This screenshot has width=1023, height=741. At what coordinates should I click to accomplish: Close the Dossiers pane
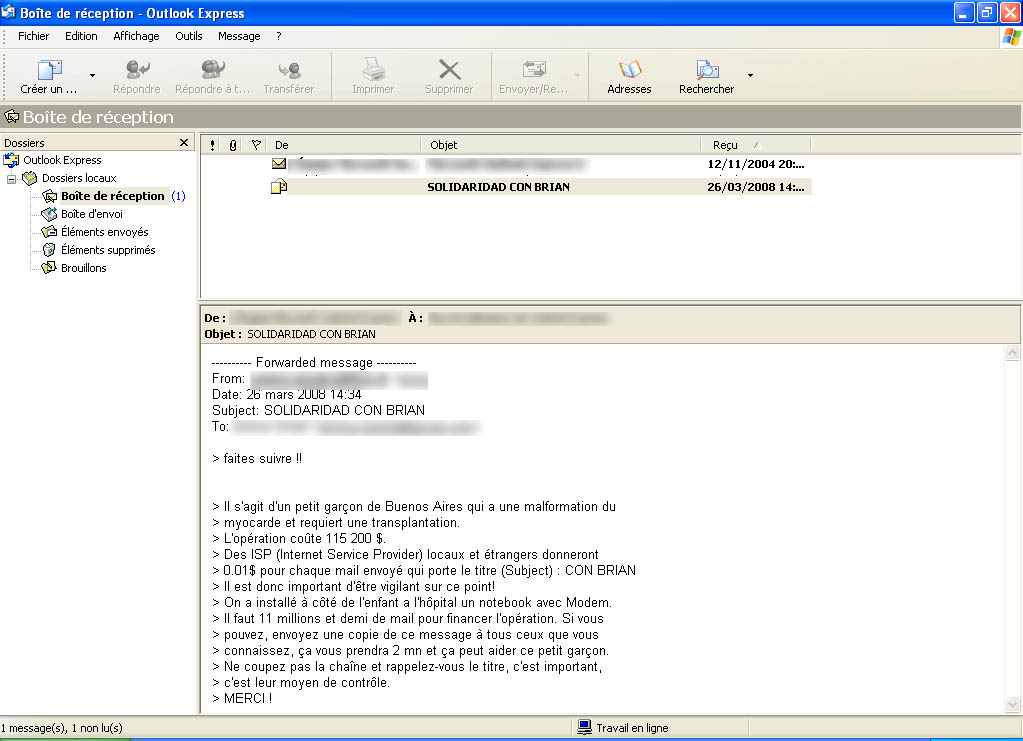click(184, 142)
